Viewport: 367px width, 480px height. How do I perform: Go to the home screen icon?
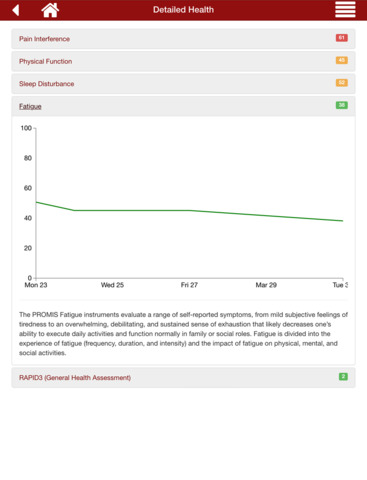click(x=50, y=10)
